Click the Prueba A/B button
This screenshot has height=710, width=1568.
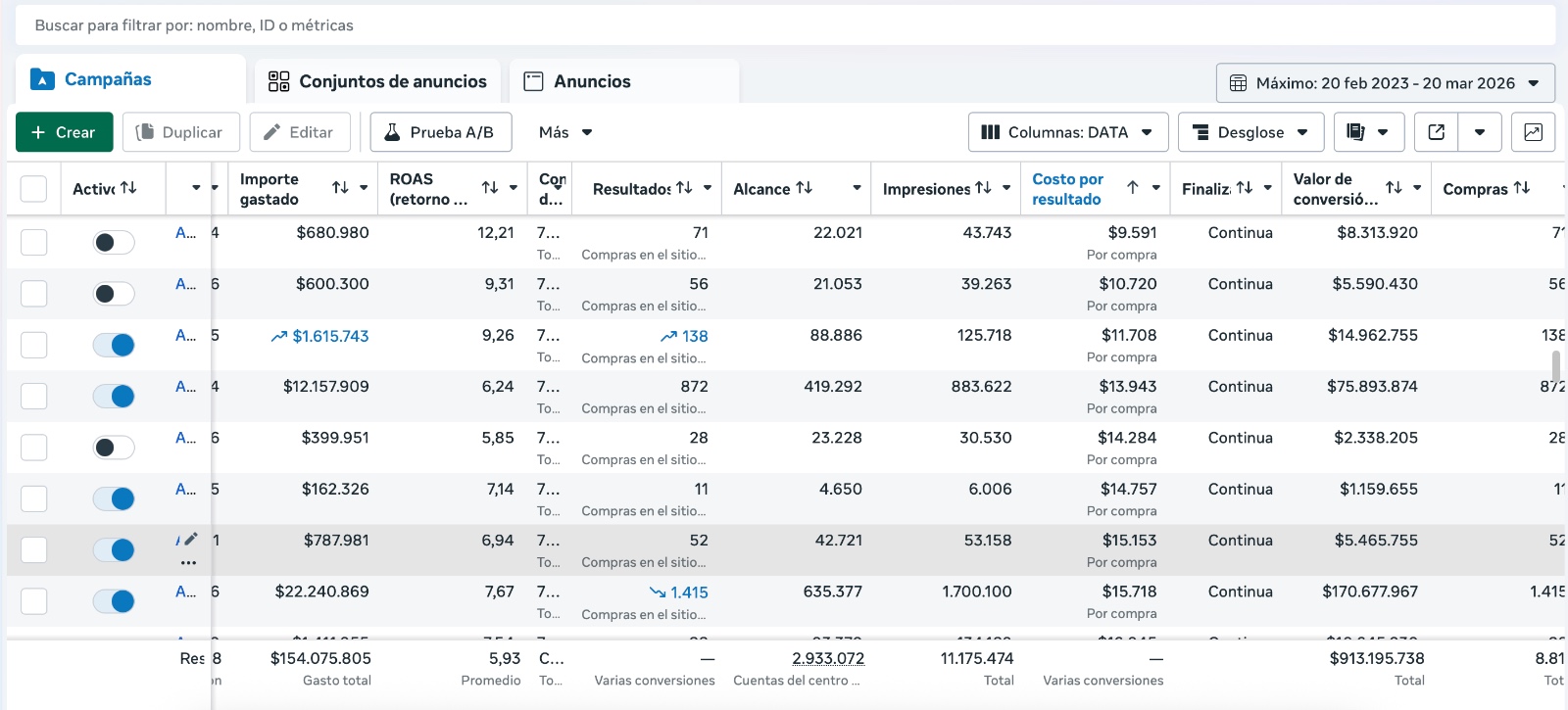coord(441,132)
